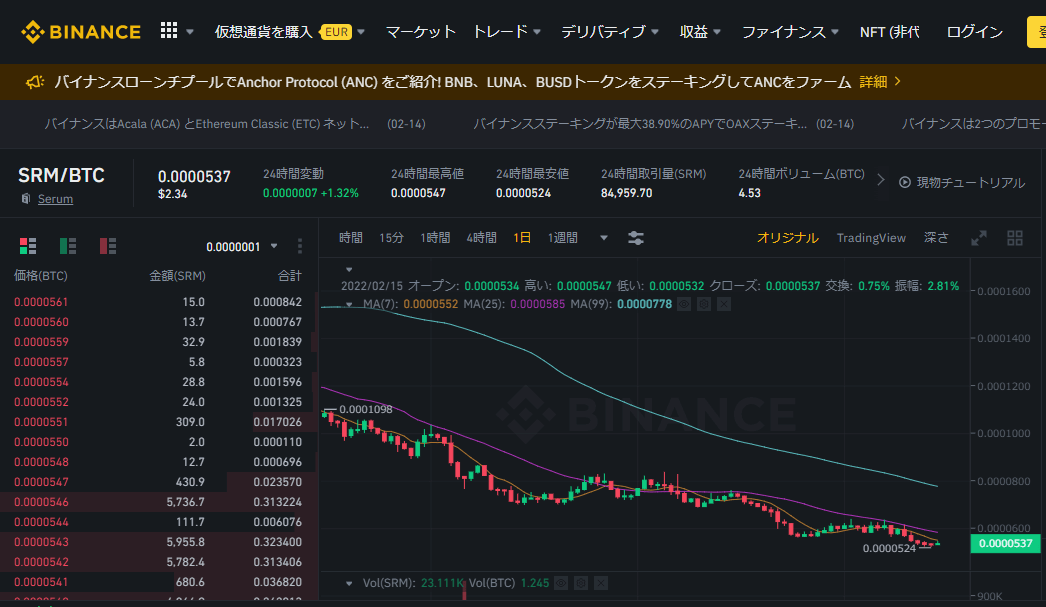Open multi-chart grid layout

pos(1015,238)
